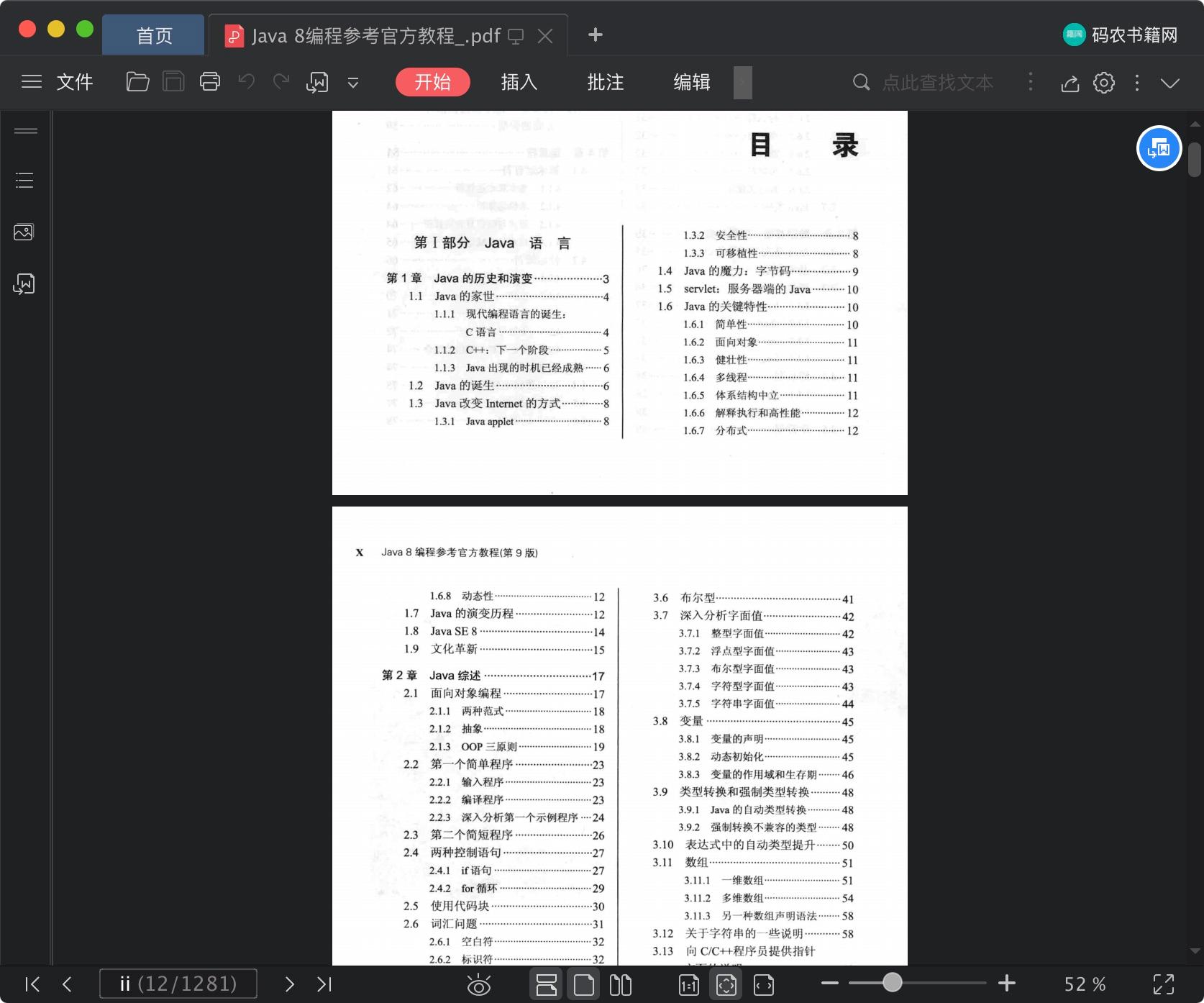This screenshot has height=1003, width=1204.
Task: Click the scroll down arrow
Action: (x=1195, y=951)
